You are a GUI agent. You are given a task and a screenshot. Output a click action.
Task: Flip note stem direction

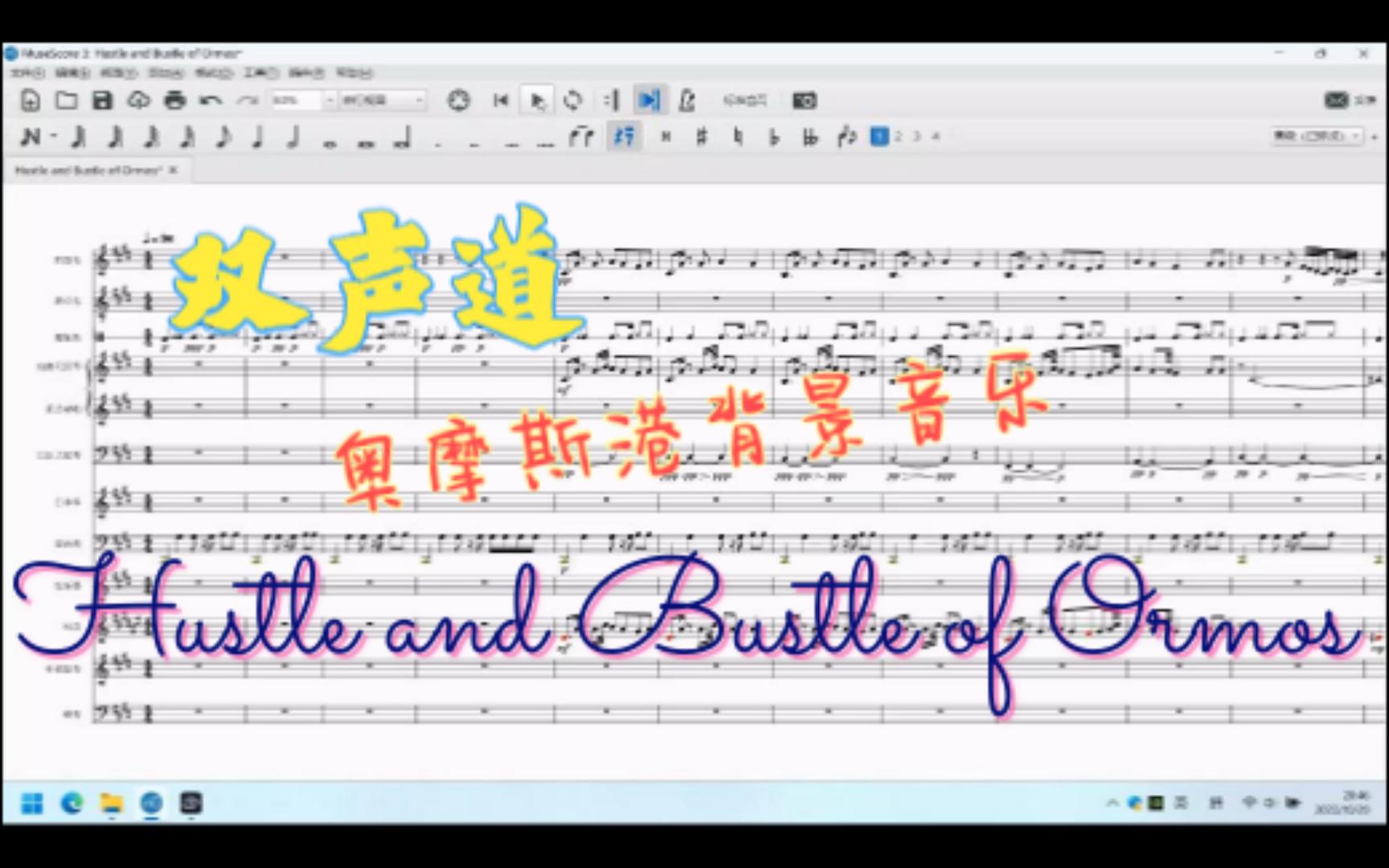click(846, 137)
